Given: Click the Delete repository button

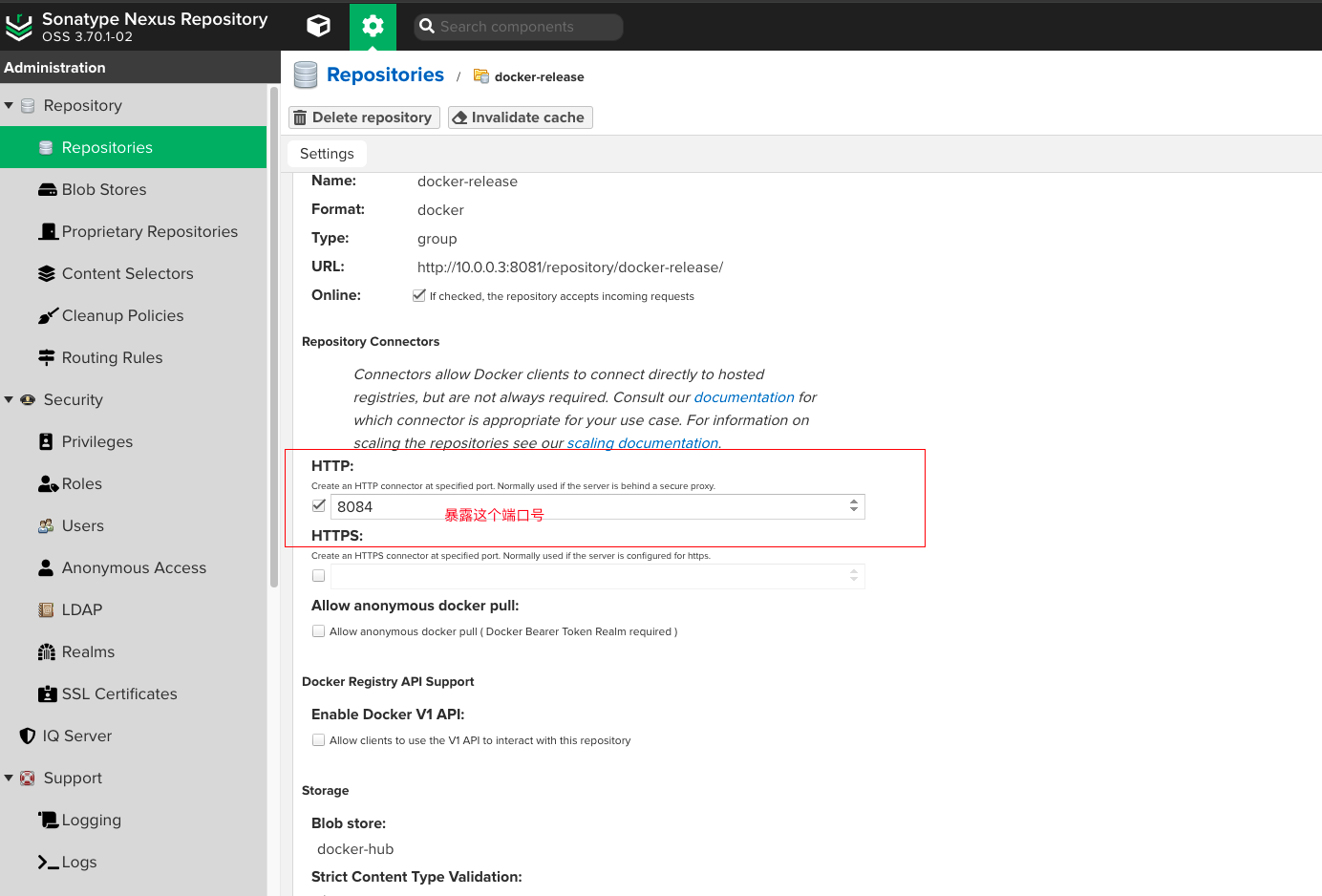Looking at the screenshot, I should coord(364,117).
